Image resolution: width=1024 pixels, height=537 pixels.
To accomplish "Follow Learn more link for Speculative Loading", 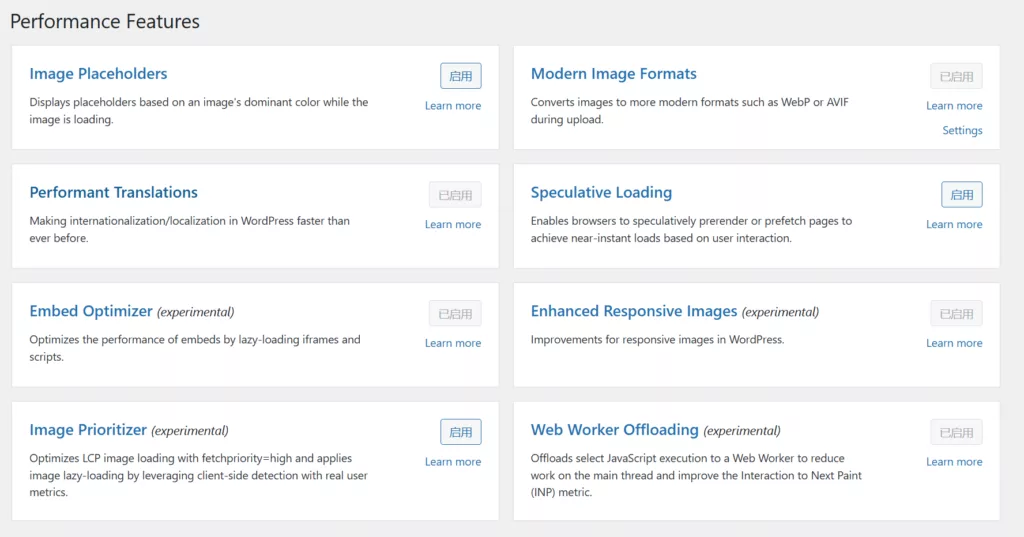I will [953, 225].
